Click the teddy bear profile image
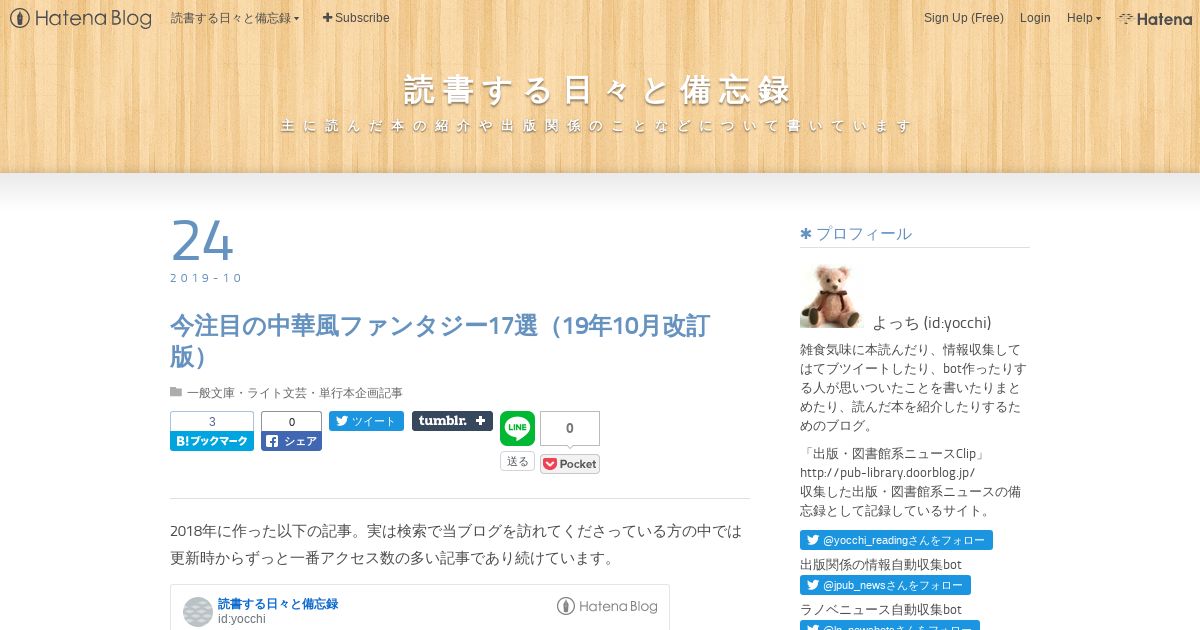Screen dimensions: 1200x630 pyautogui.click(x=831, y=296)
